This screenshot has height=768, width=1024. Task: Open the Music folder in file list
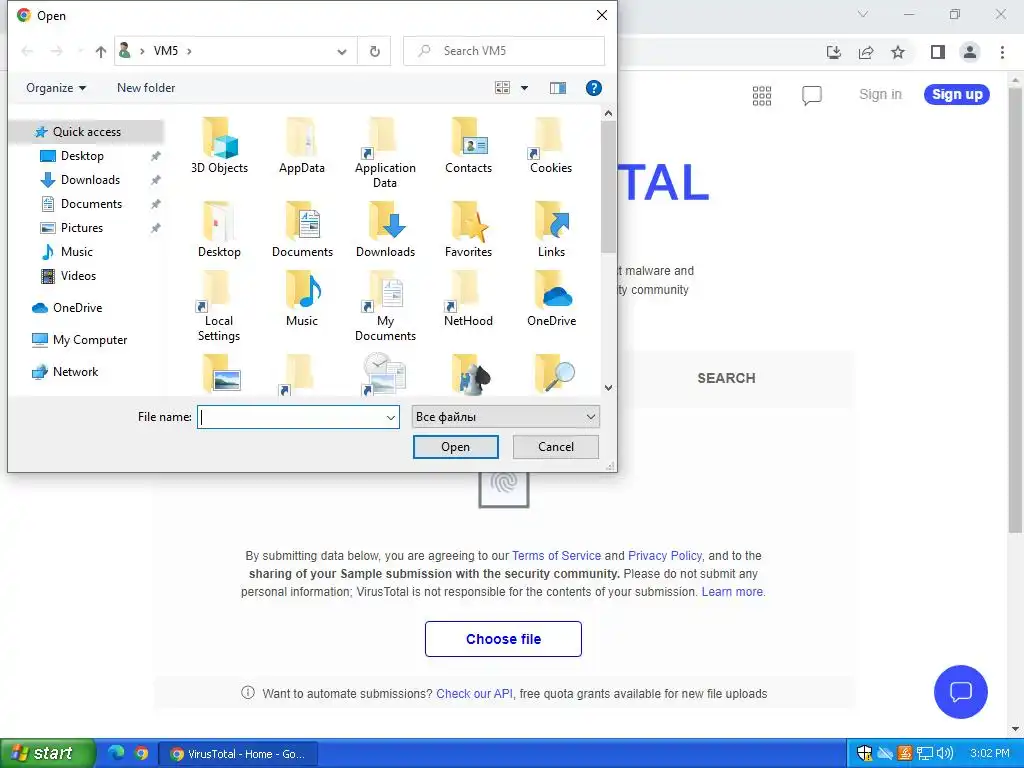pyautogui.click(x=302, y=298)
